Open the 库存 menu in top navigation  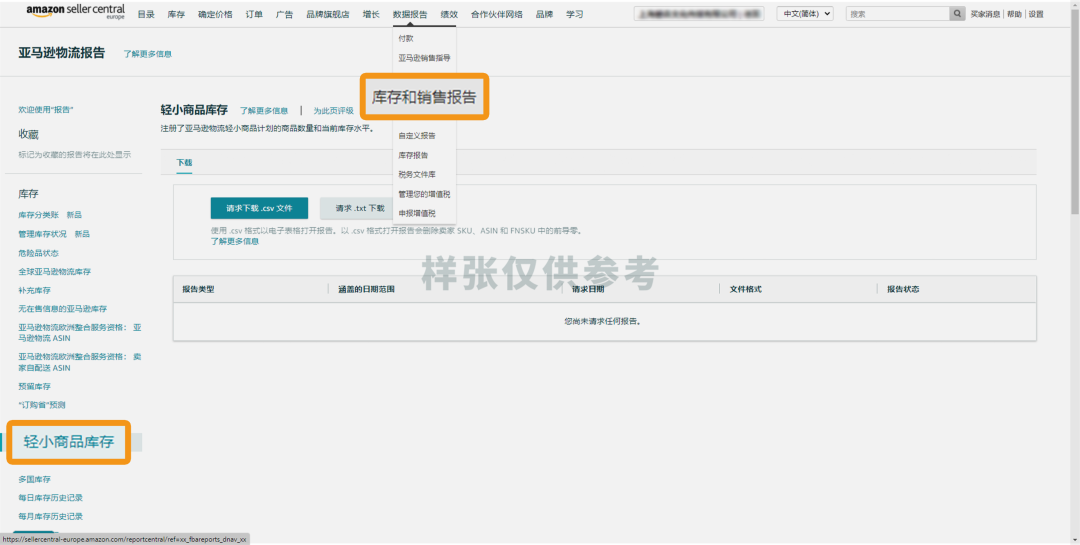tap(176, 14)
